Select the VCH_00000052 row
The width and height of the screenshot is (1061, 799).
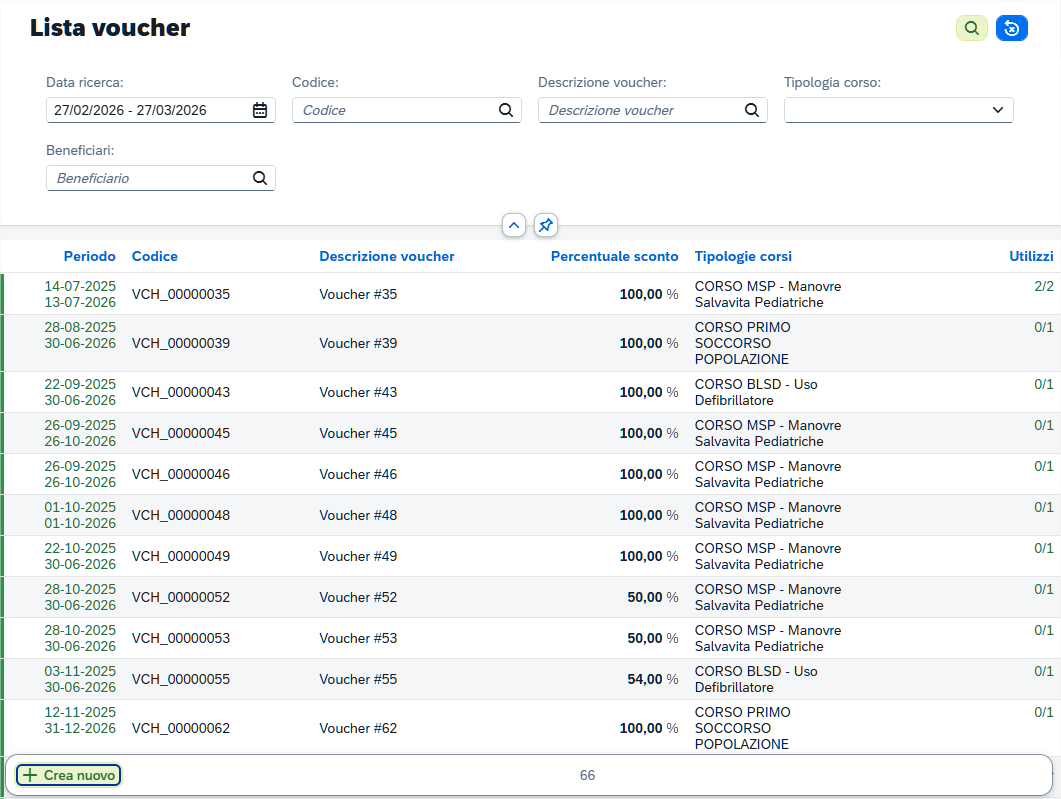pos(530,597)
